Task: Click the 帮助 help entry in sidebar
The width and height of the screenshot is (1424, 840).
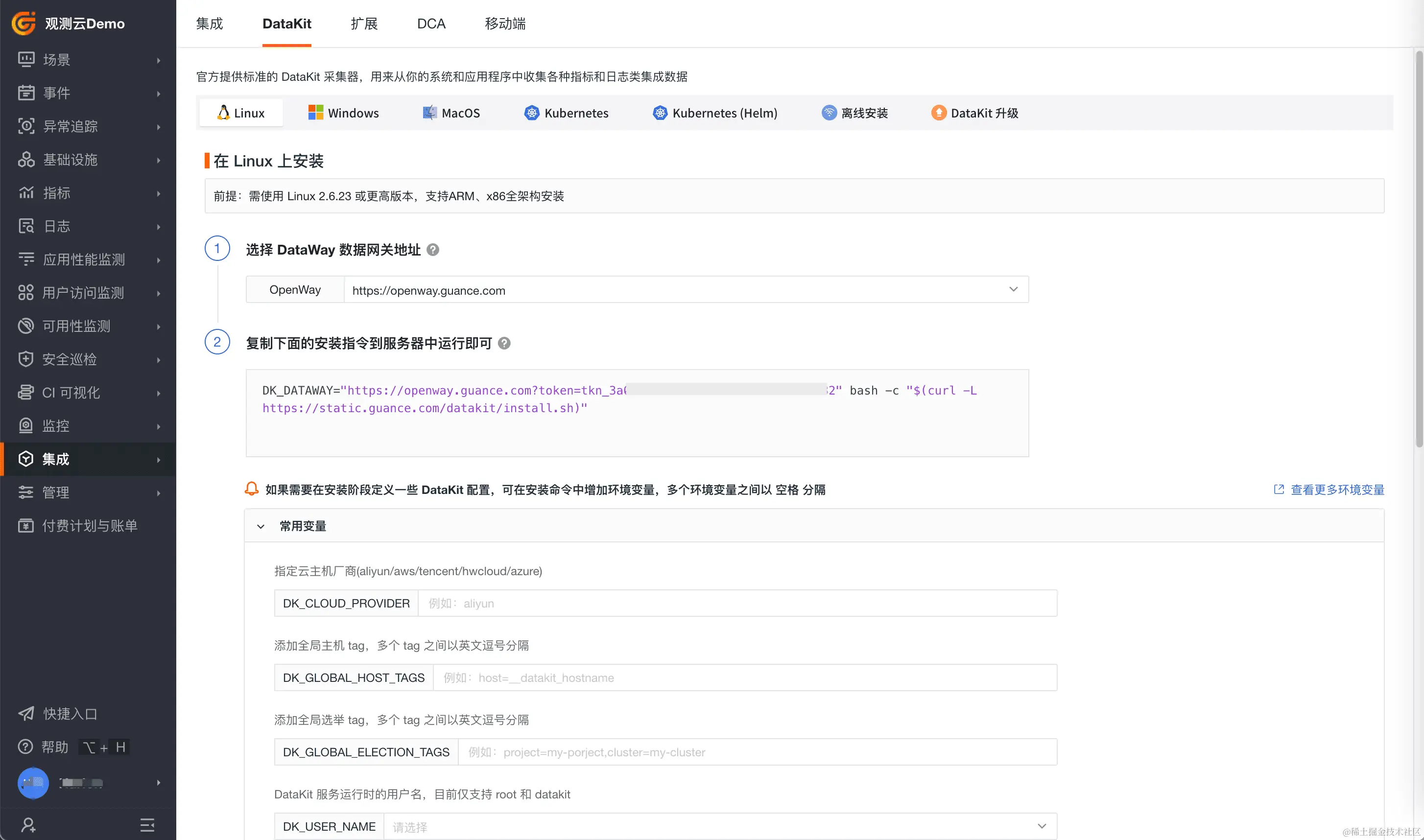Action: click(54, 747)
